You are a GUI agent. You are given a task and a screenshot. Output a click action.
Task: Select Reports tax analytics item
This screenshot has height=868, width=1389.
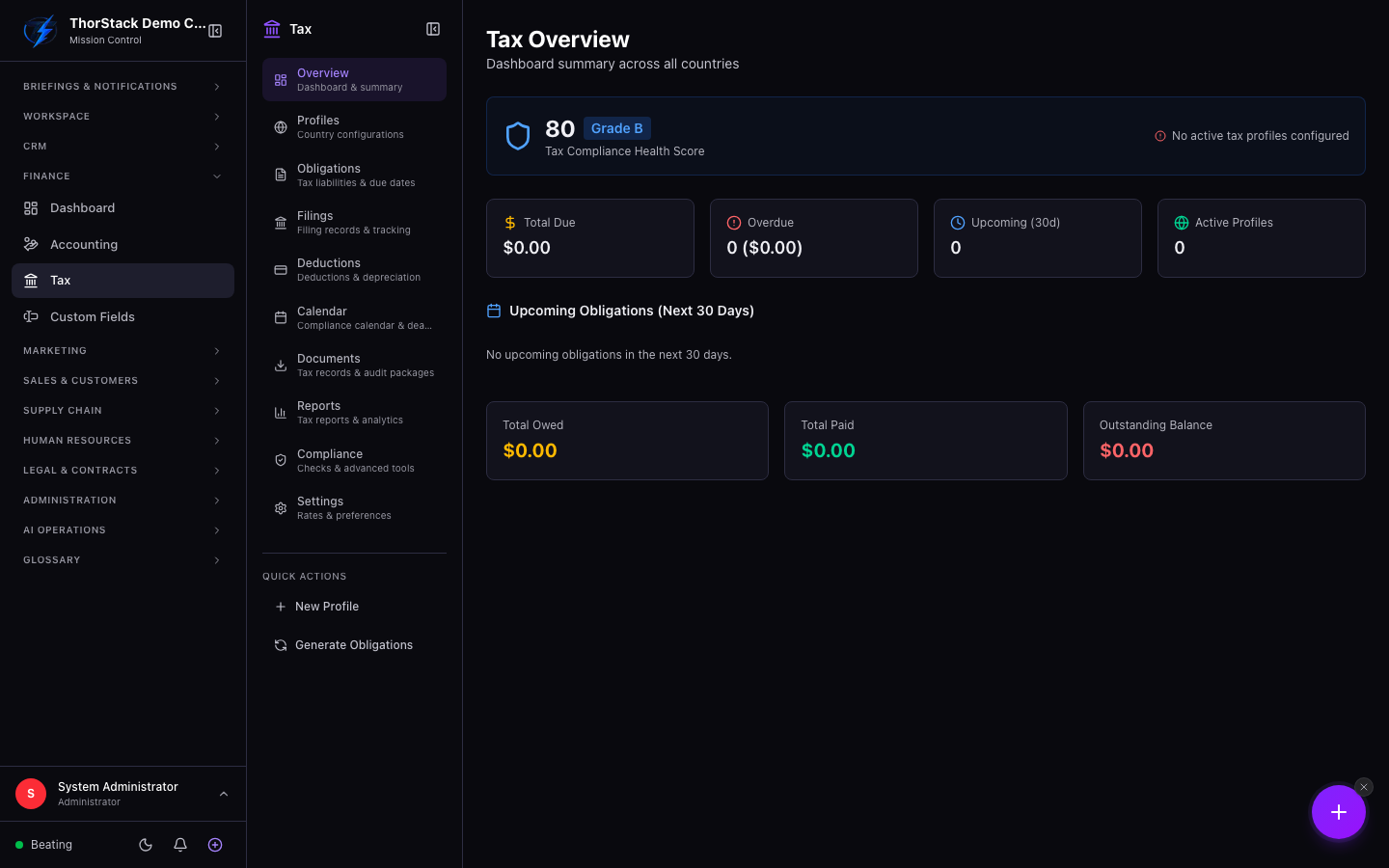click(x=354, y=413)
